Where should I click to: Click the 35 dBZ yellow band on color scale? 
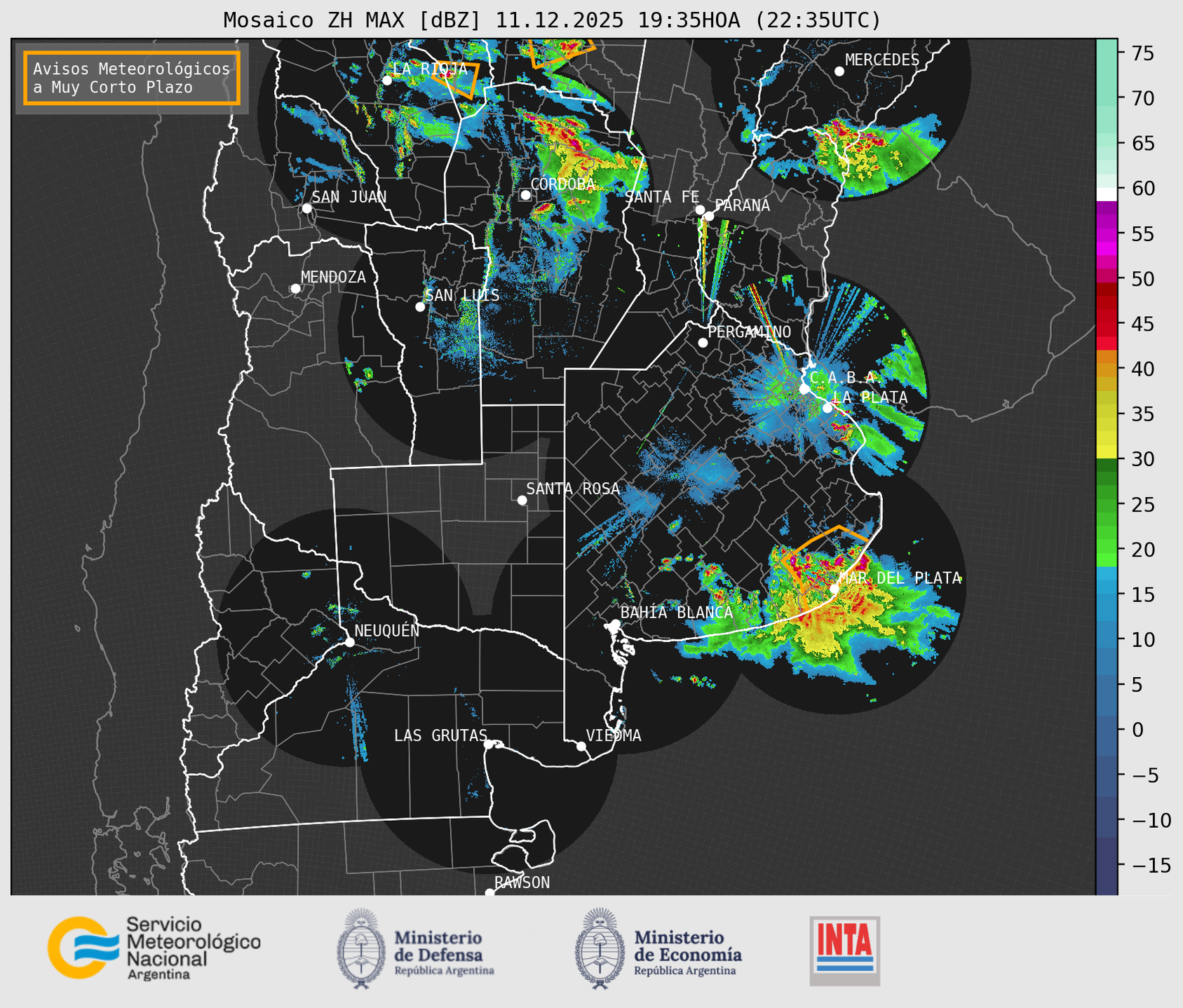[x=1107, y=414]
